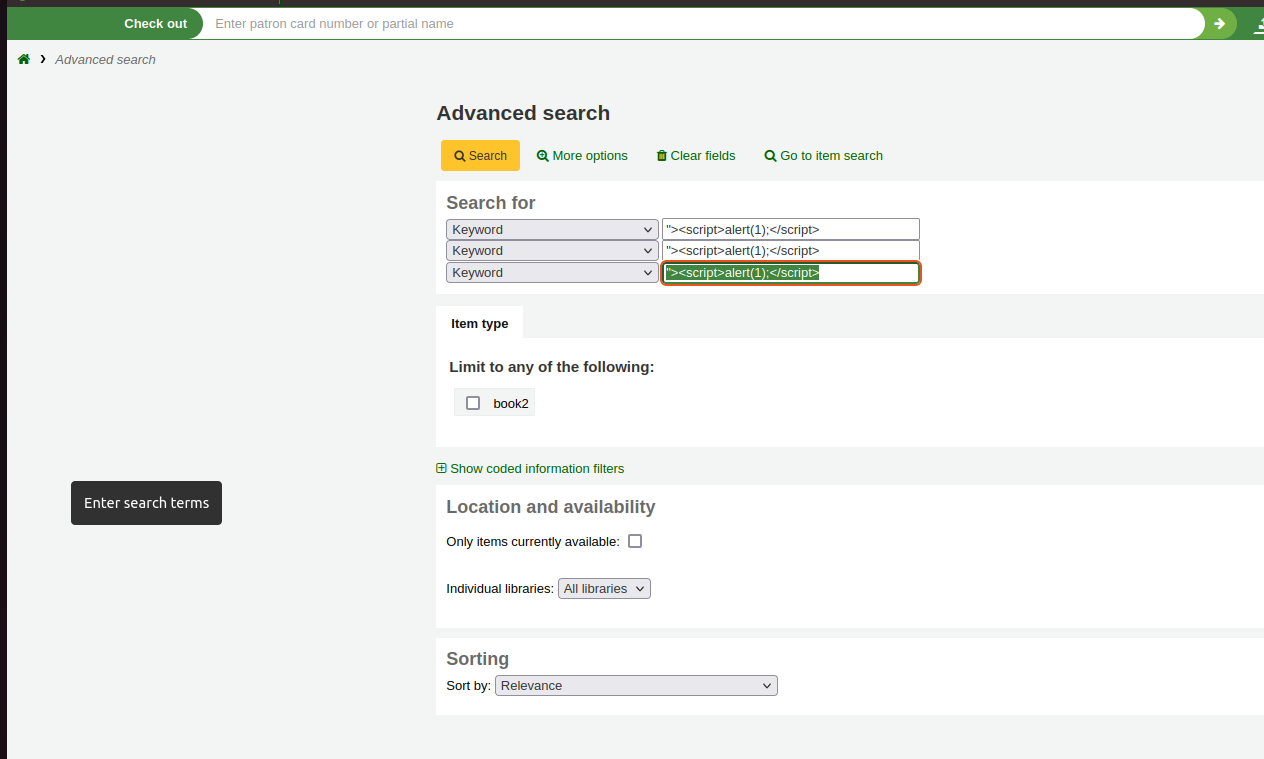Click the patron card number input field

click(700, 23)
